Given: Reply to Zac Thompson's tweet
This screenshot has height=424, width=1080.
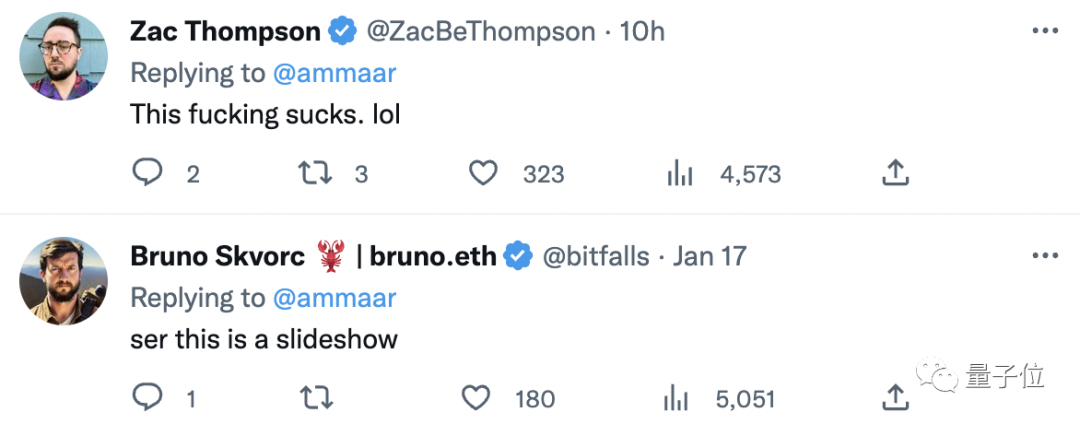Looking at the screenshot, I should [x=147, y=174].
